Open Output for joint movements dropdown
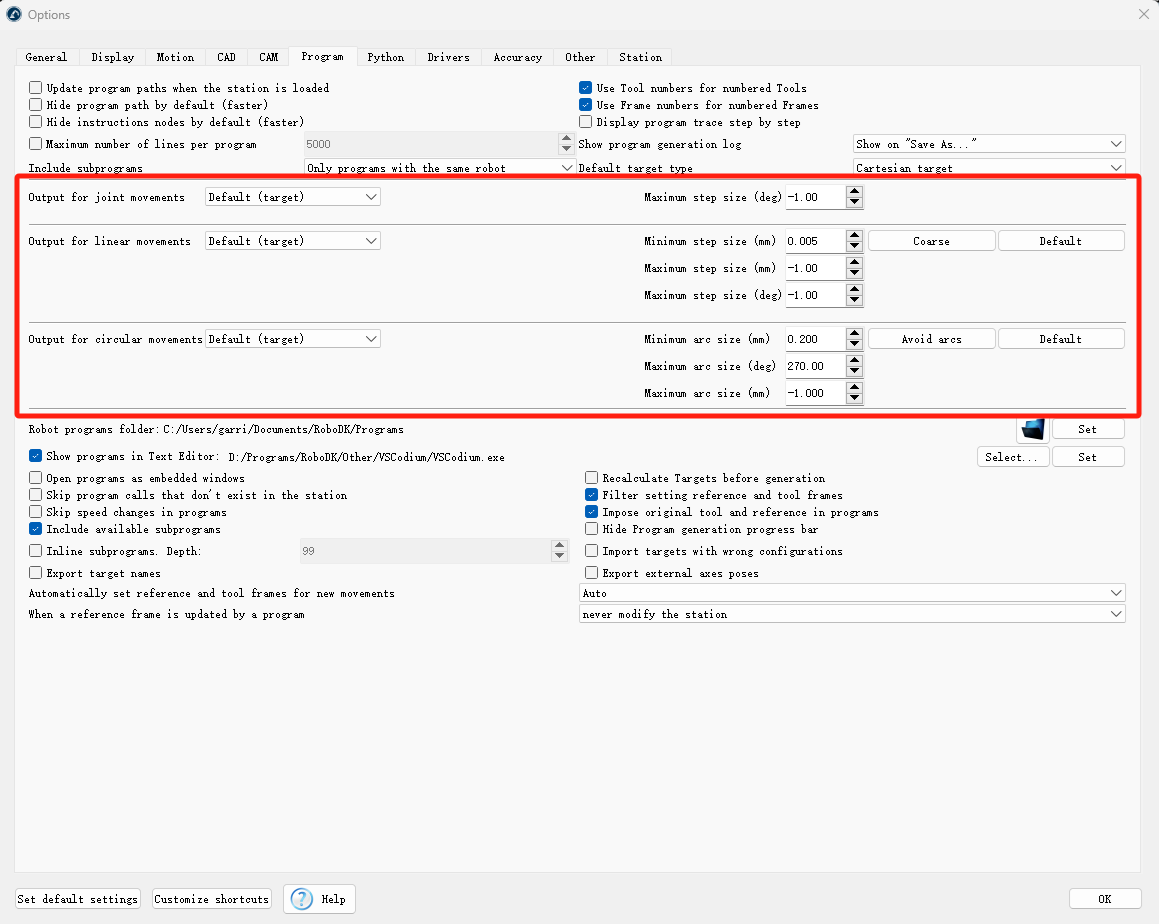The image size is (1159, 924). coord(293,197)
